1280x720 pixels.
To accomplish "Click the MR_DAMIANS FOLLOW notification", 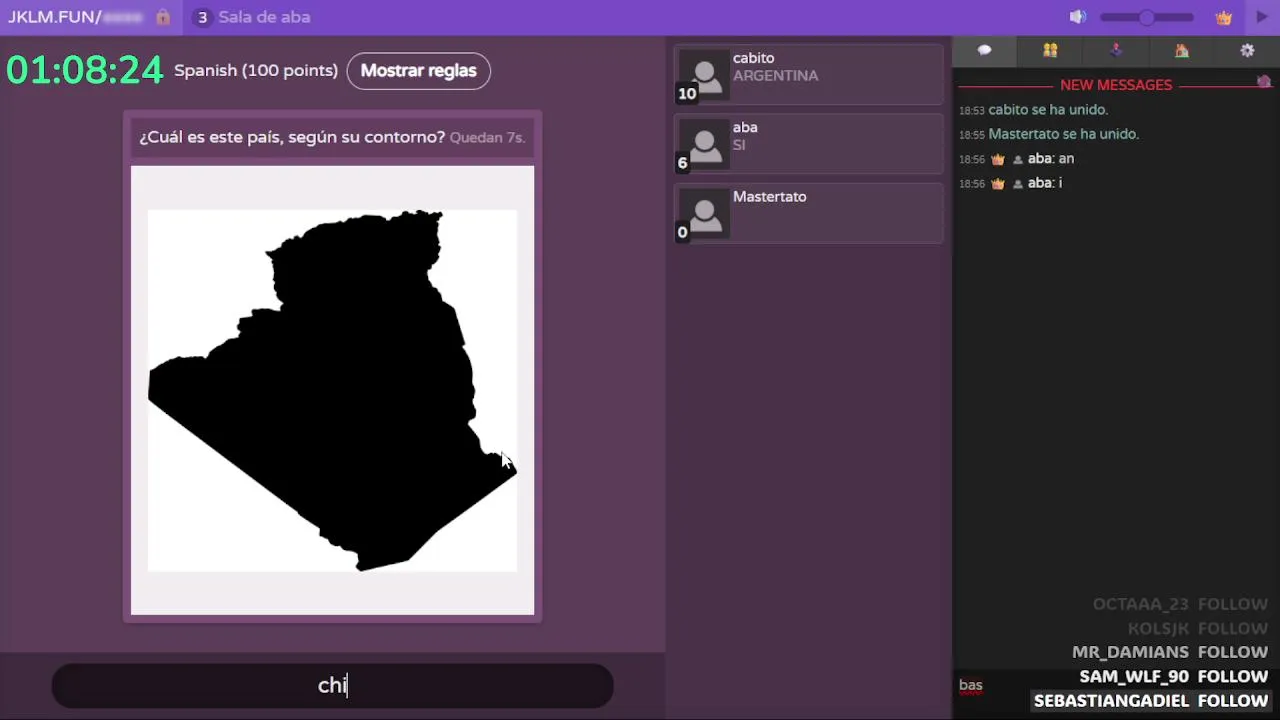I will pyautogui.click(x=1170, y=652).
